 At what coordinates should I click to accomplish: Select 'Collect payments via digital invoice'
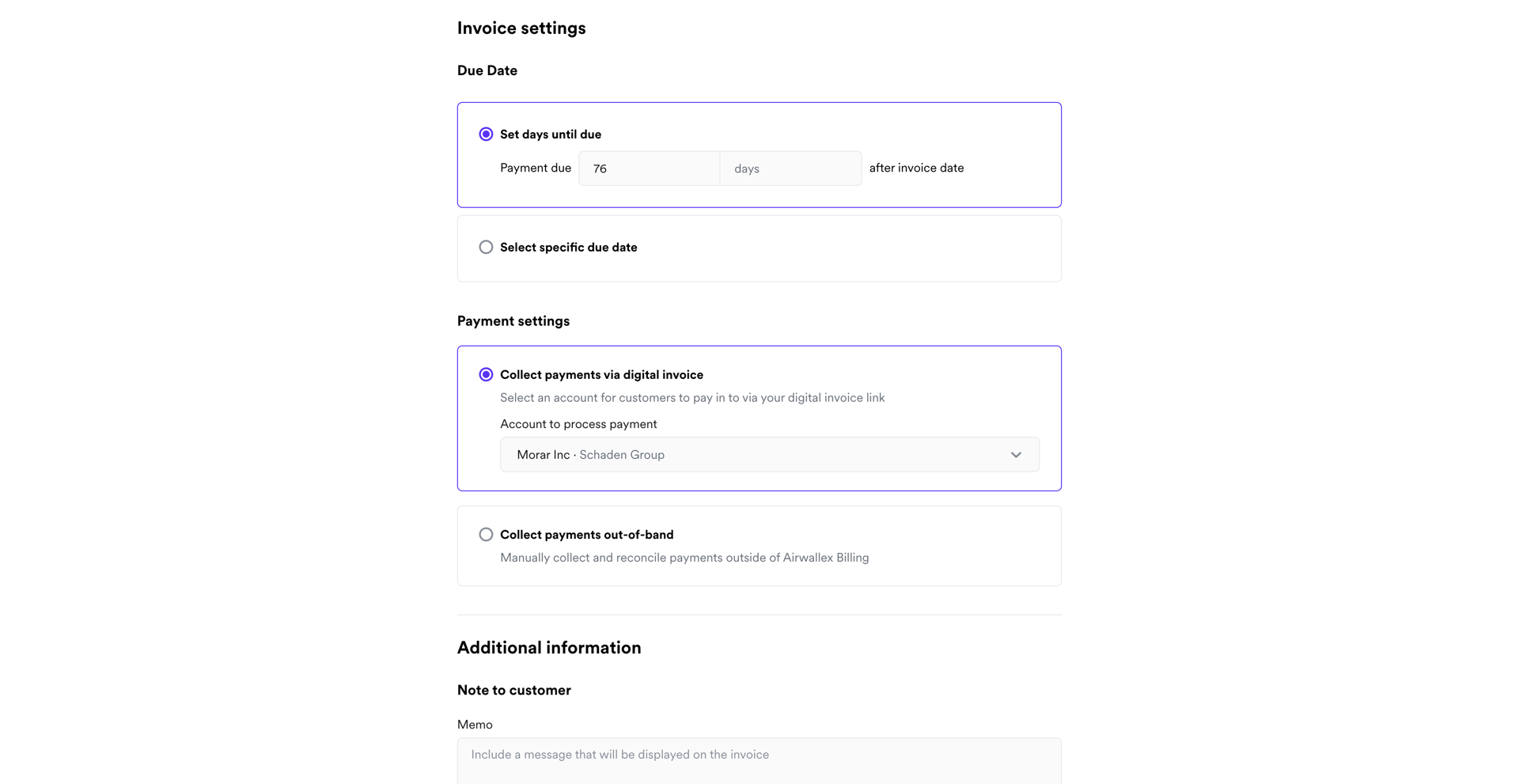pos(486,374)
